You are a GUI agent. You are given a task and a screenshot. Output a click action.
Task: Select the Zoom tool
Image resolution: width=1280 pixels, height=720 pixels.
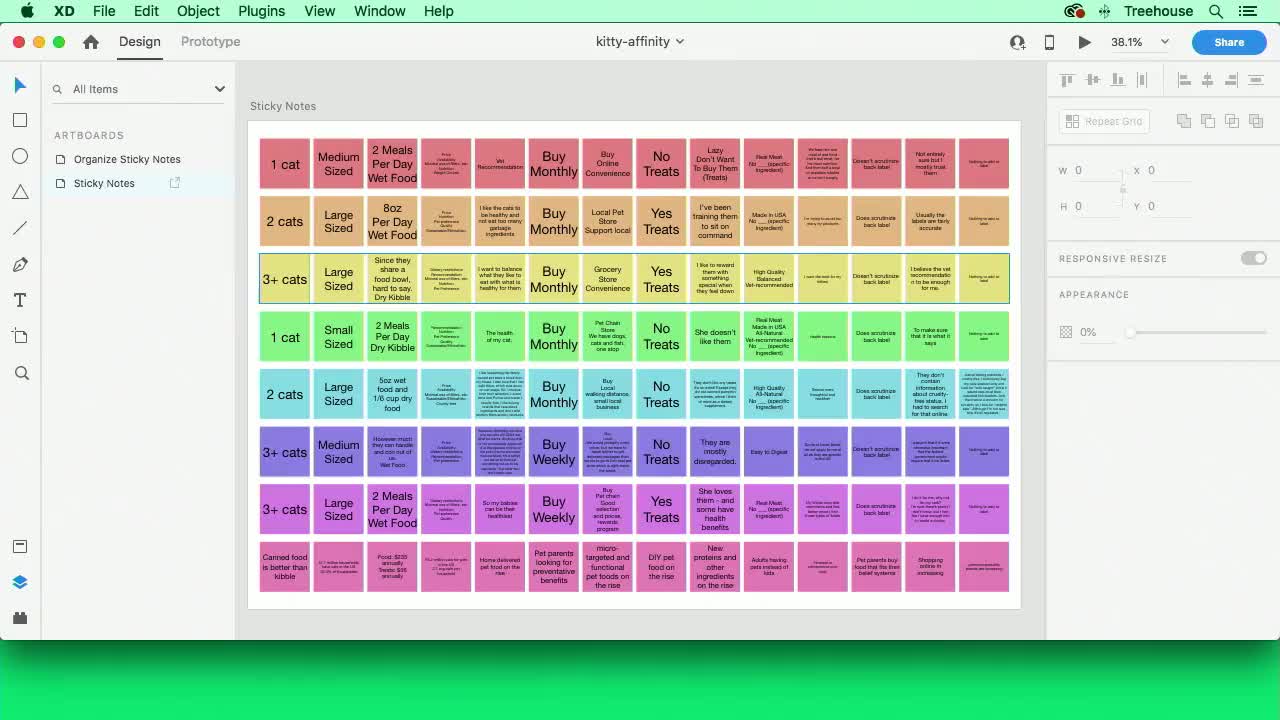(20, 373)
